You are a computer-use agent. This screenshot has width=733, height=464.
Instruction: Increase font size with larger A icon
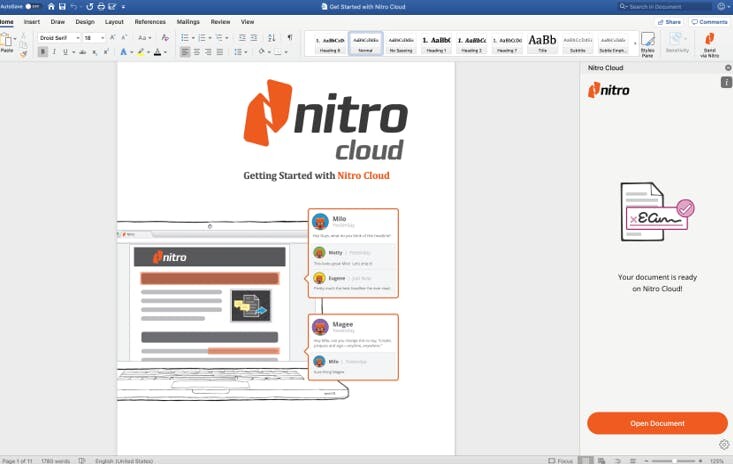pyautogui.click(x=112, y=37)
